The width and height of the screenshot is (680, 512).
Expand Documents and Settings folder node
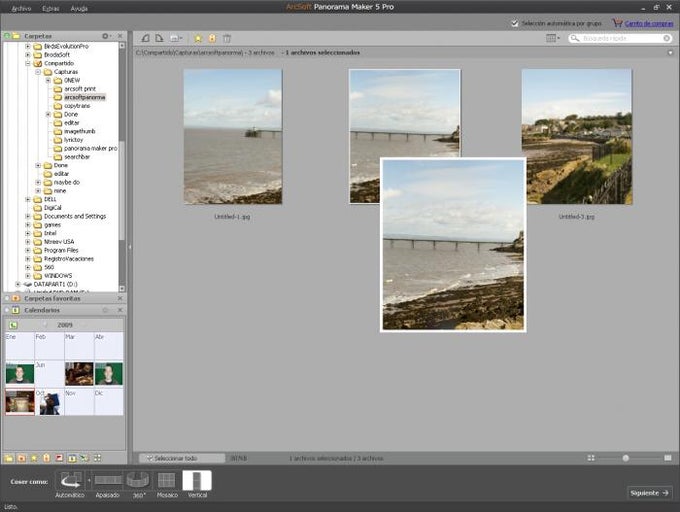tap(28, 216)
